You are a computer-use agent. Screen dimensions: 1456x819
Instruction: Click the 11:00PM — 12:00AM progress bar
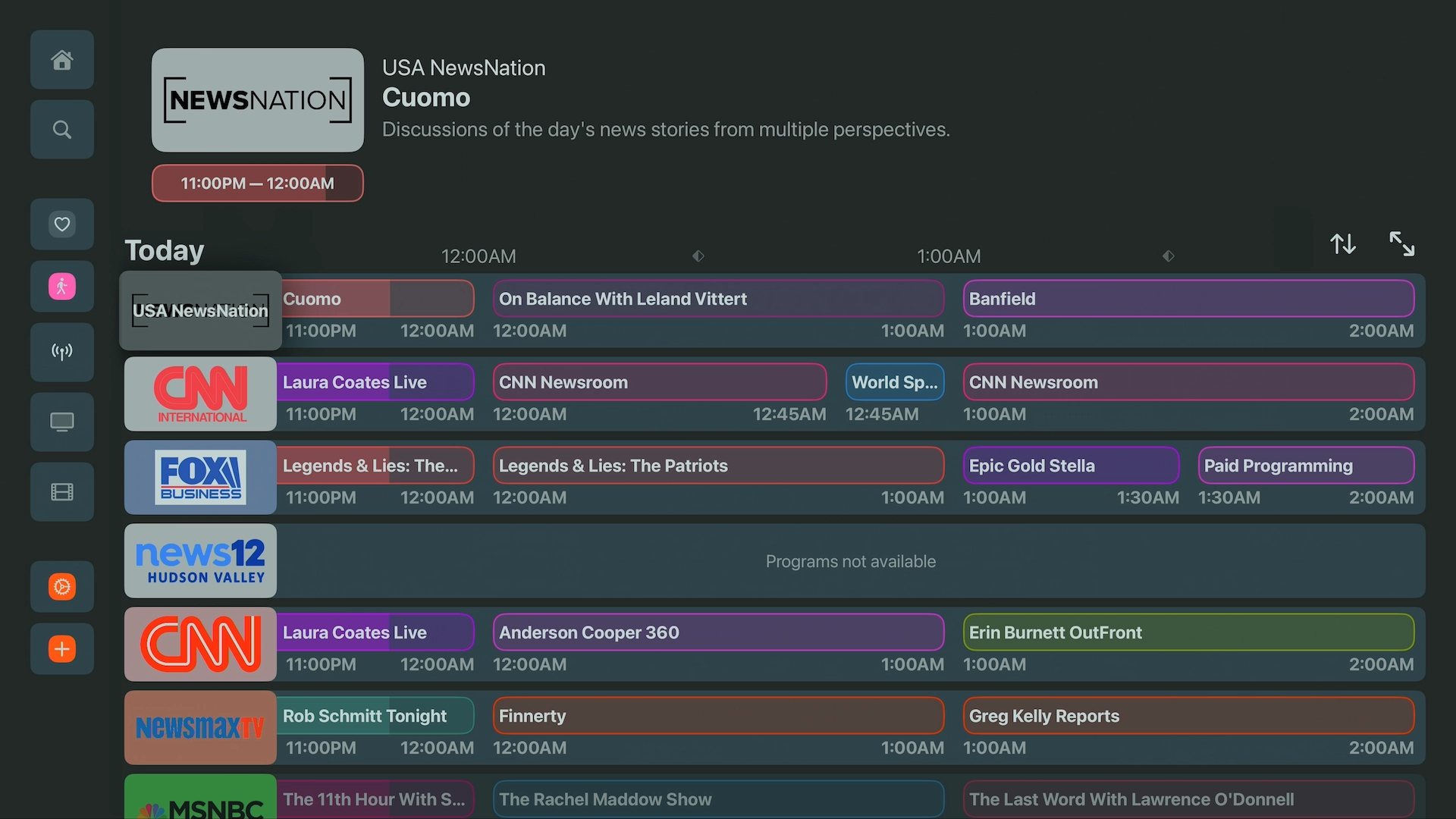tap(258, 184)
